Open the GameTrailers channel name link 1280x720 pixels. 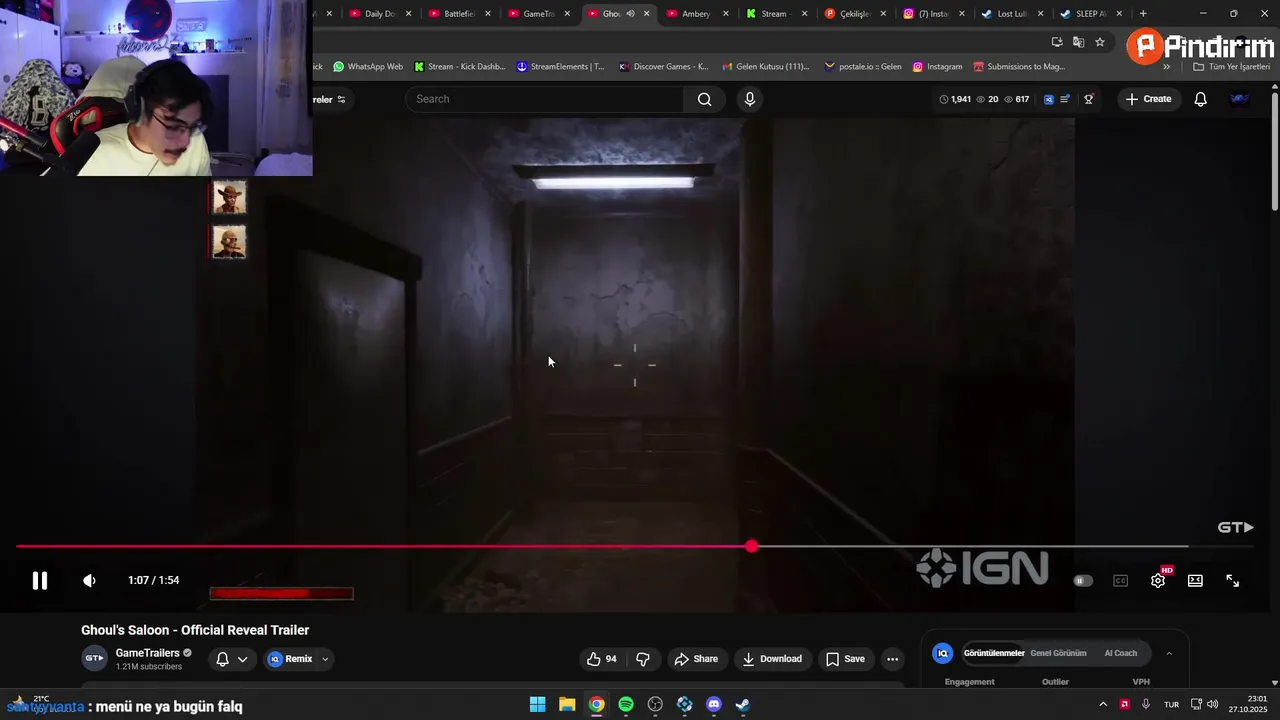pos(147,653)
